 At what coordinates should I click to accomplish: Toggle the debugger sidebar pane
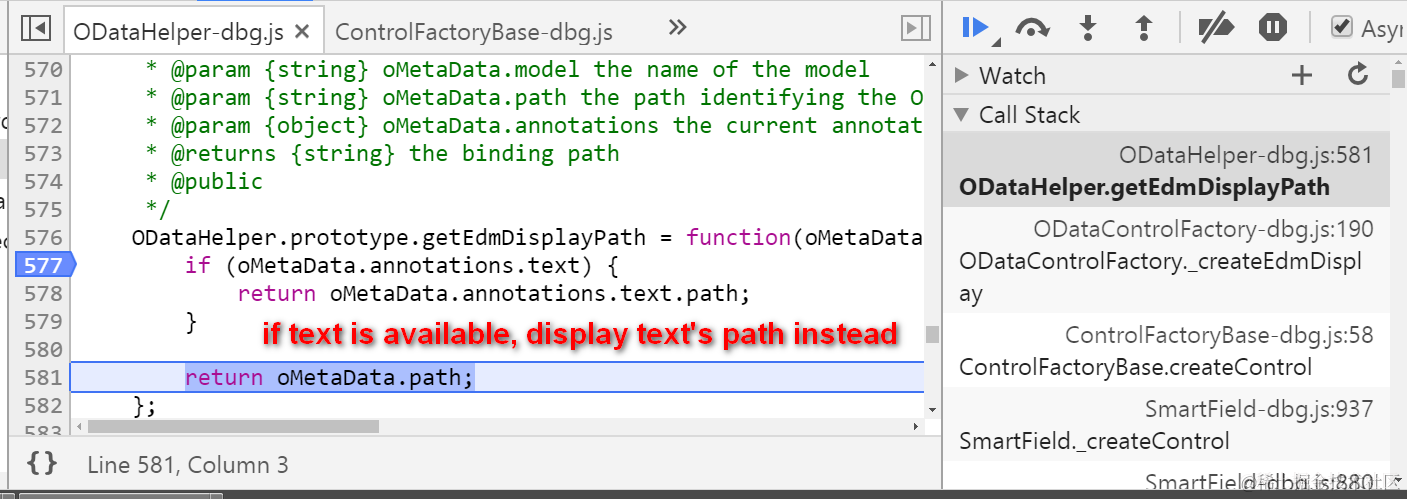point(915,28)
